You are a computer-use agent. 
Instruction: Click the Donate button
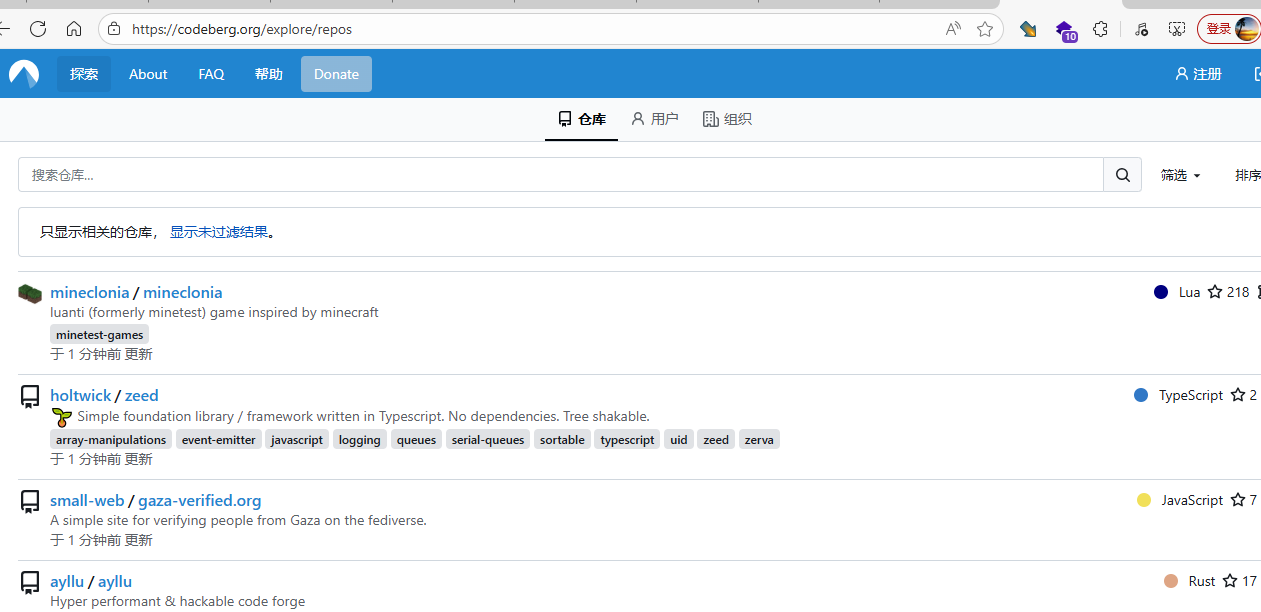pos(336,74)
